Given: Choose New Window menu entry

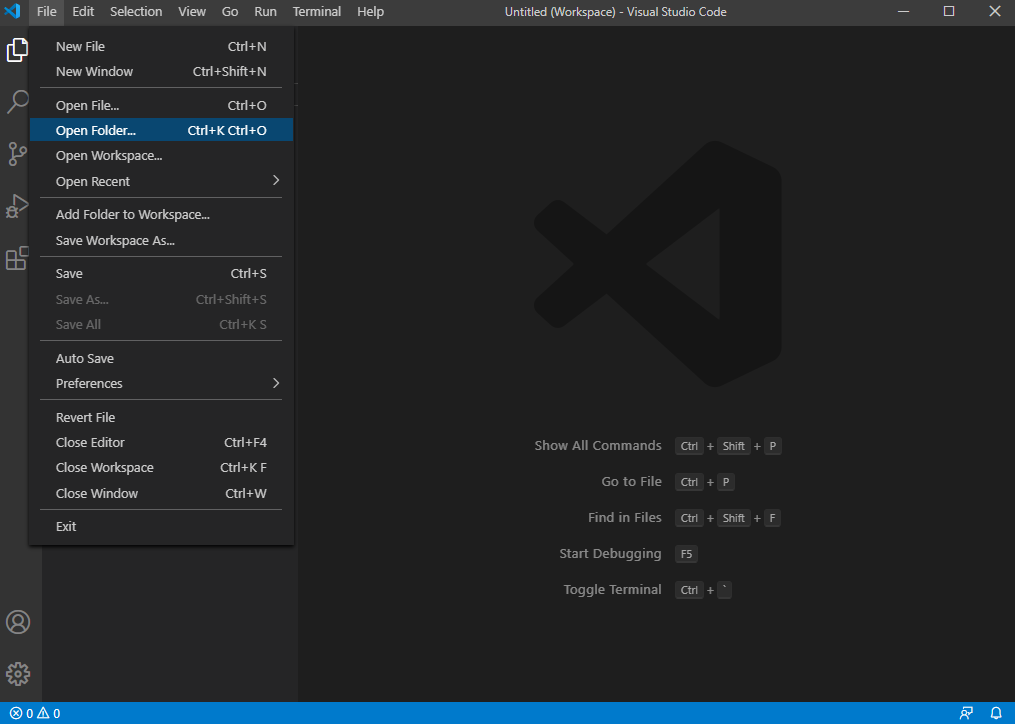Looking at the screenshot, I should click(x=161, y=72).
